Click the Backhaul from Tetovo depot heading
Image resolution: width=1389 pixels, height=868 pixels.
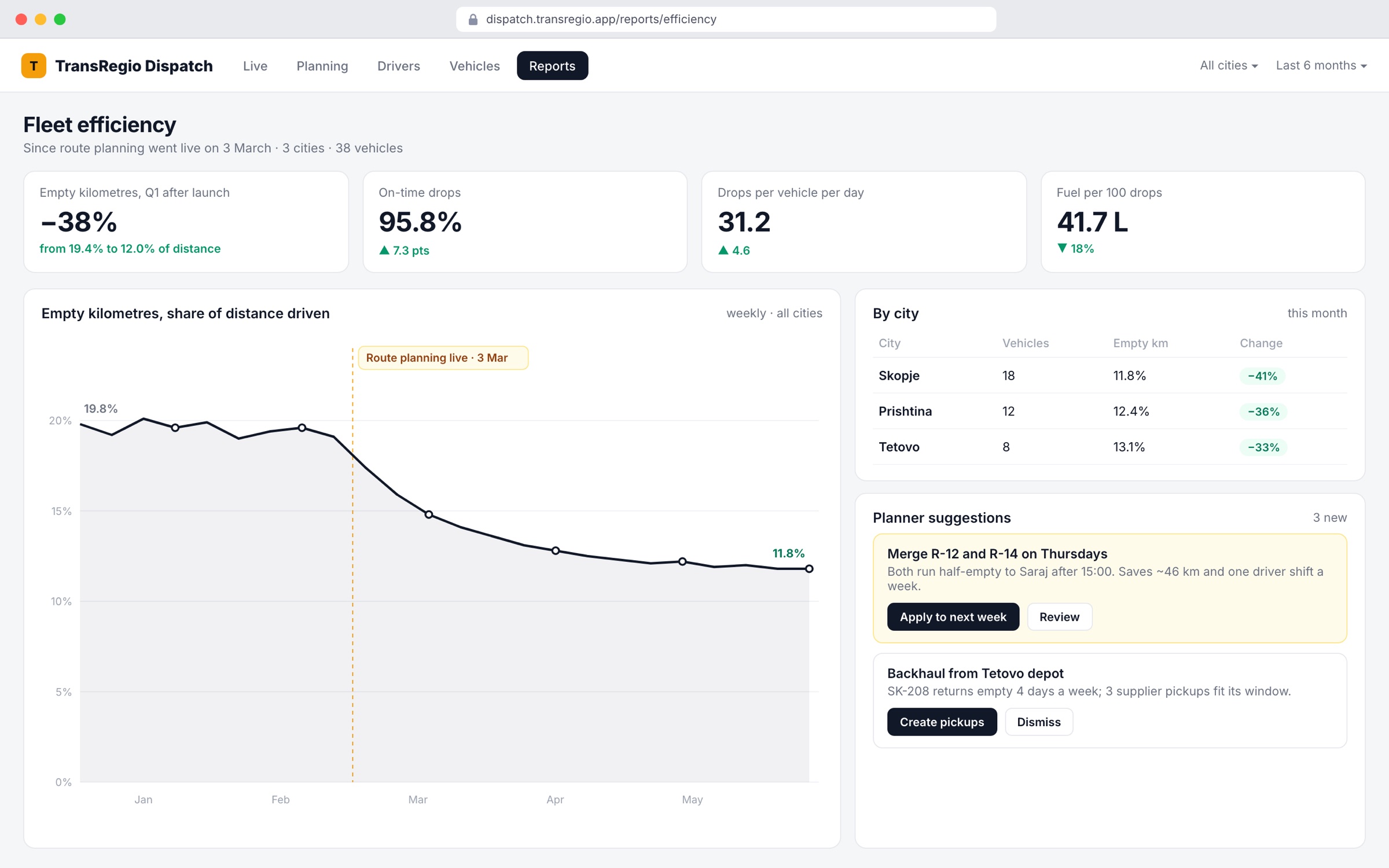pos(975,674)
